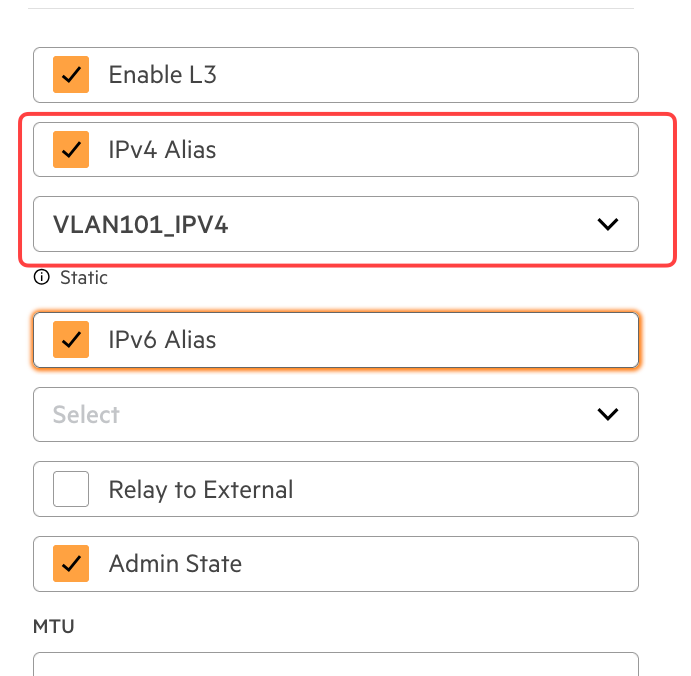Click the MTU input field
This screenshot has height=676, width=691.
pos(335,664)
